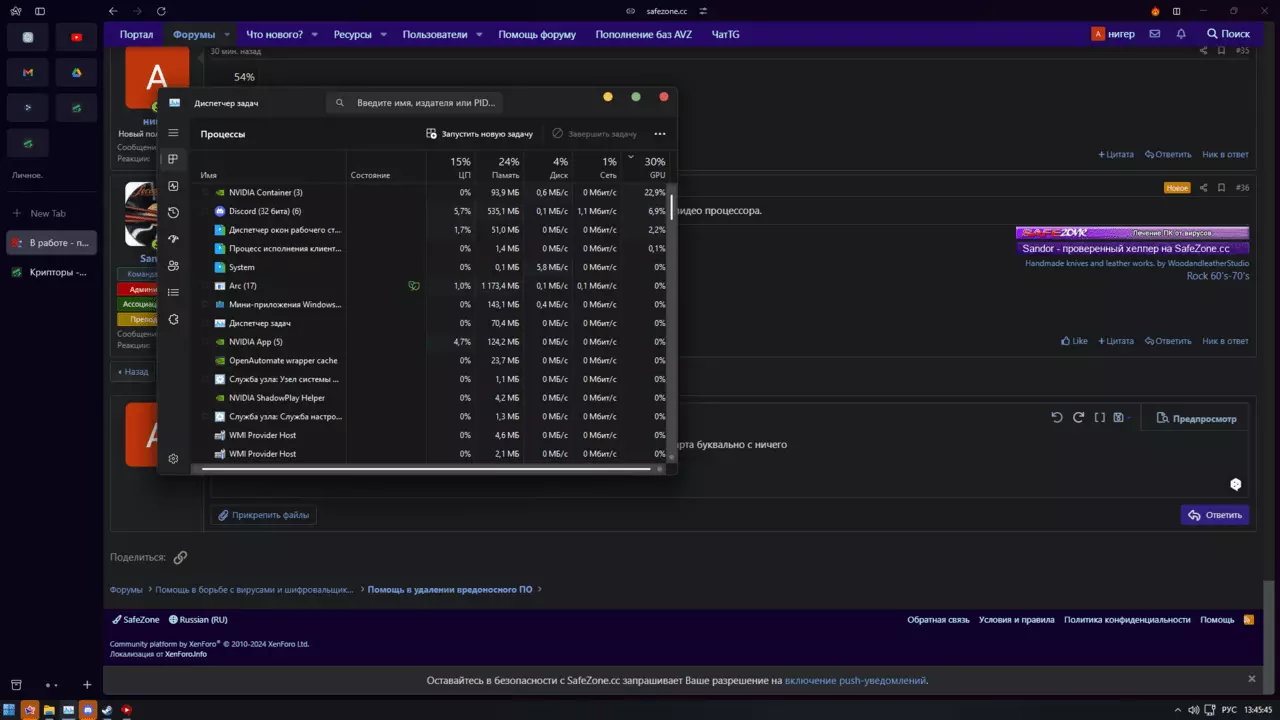The width and height of the screenshot is (1280, 720).
Task: Open pinned YouTube favorite in Arc sidebar
Action: [76, 38]
